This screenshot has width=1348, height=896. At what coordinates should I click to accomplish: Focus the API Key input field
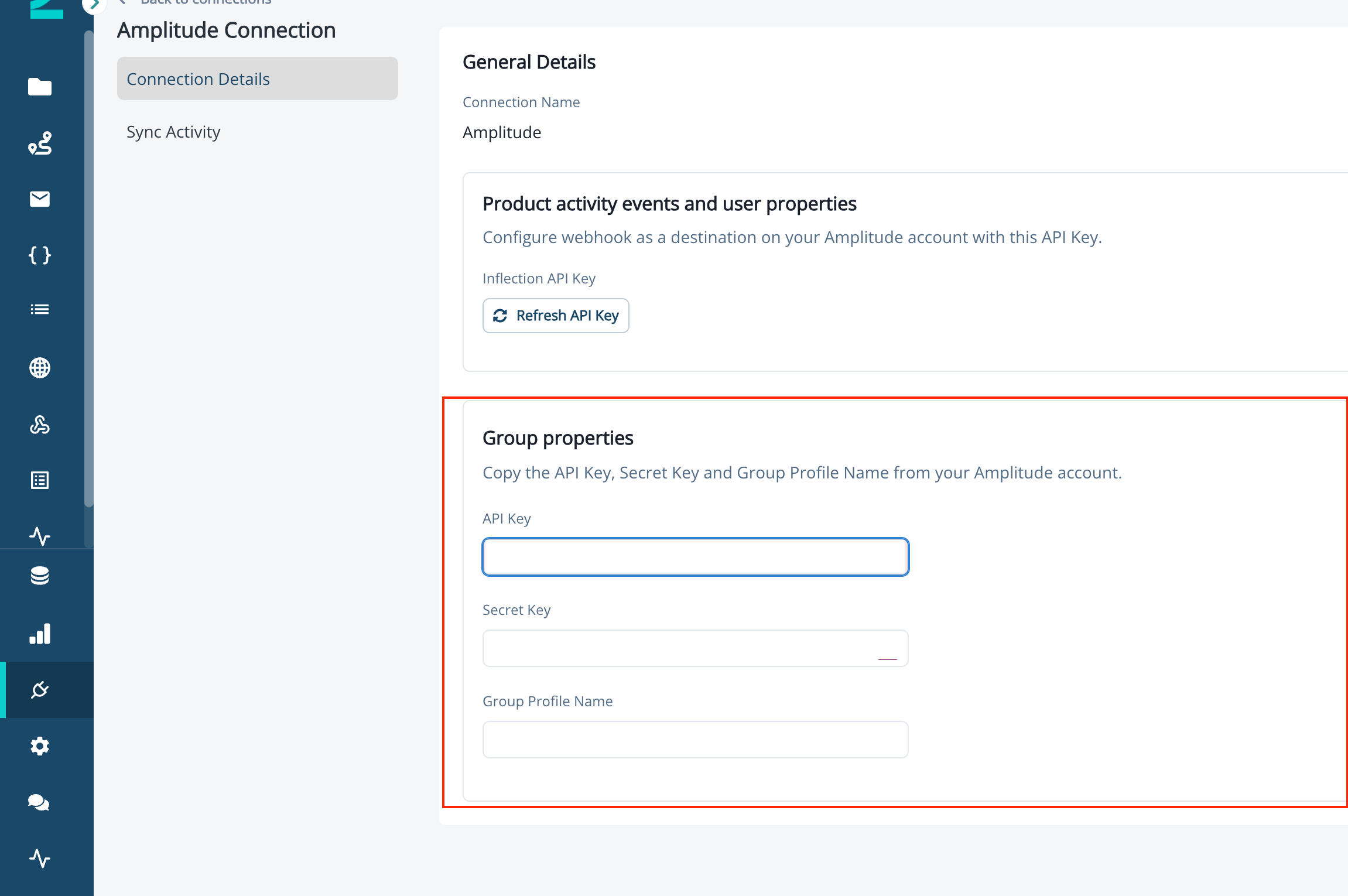(696, 557)
